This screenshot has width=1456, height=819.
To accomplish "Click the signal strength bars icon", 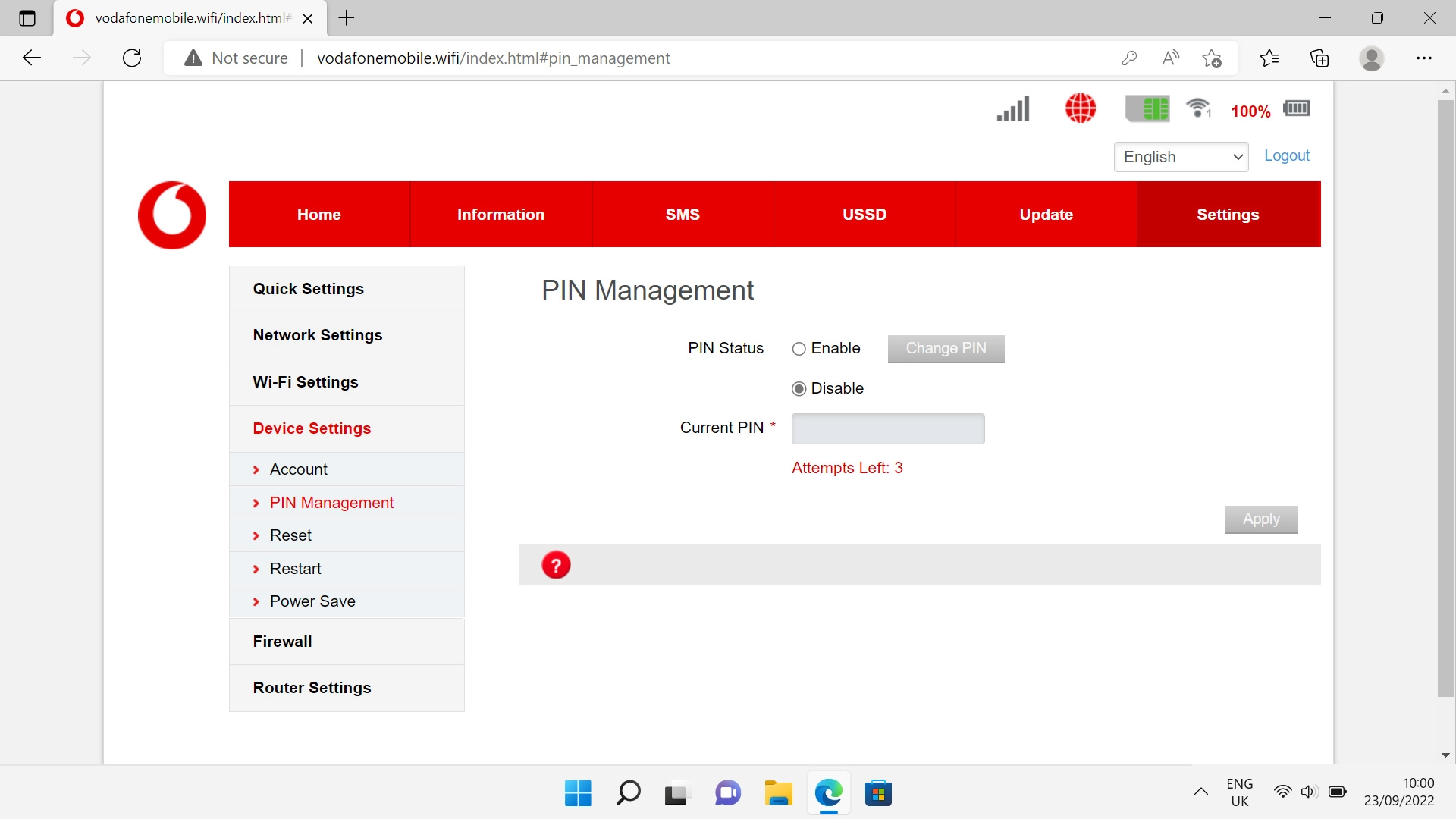I will tap(1013, 109).
